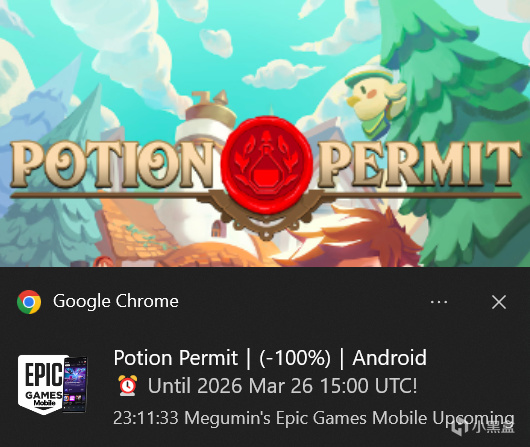This screenshot has width=530, height=447.
Task: Click the Google Chrome app name label
Action: pyautogui.click(x=116, y=301)
